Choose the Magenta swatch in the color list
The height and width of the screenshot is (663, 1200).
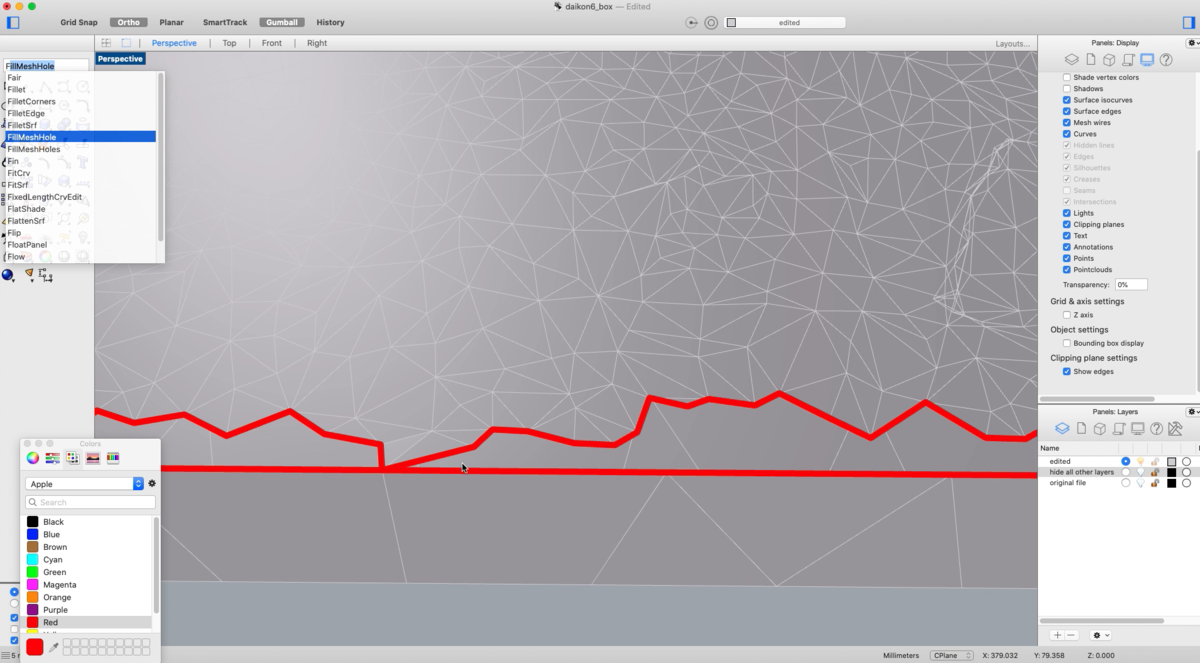click(x=33, y=585)
